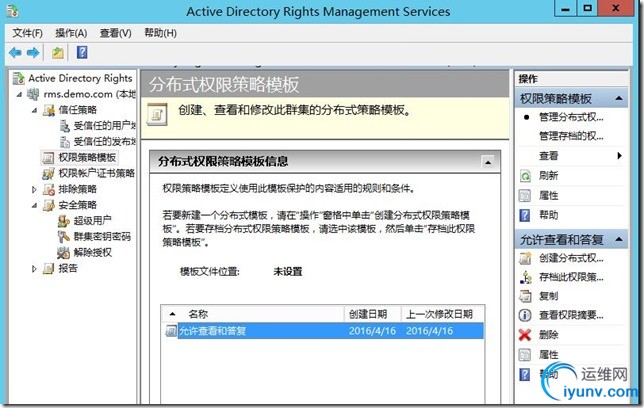This screenshot has width=644, height=408.
Task: Open the 查看(V) menu
Action: pyautogui.click(x=115, y=33)
